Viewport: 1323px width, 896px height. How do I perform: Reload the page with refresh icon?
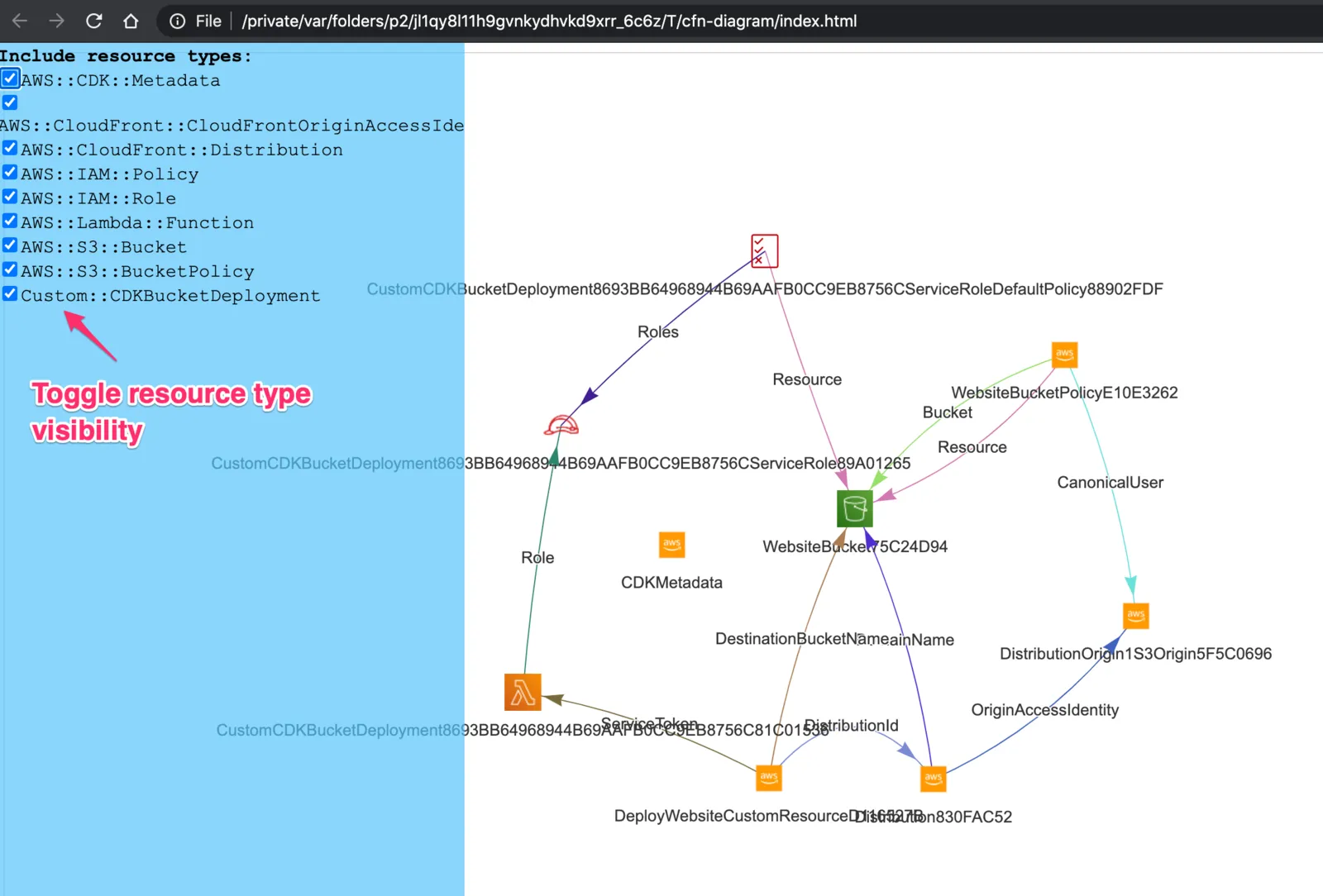[93, 21]
